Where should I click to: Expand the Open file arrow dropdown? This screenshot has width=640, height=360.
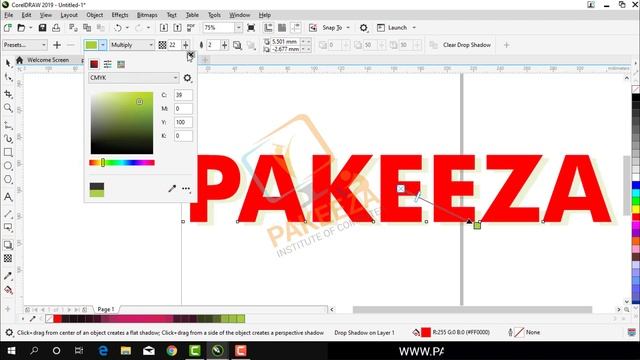(31, 28)
